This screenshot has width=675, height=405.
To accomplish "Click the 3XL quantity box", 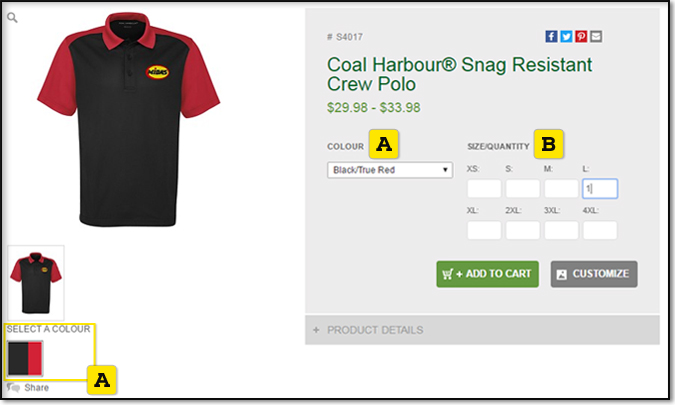I will (x=561, y=231).
